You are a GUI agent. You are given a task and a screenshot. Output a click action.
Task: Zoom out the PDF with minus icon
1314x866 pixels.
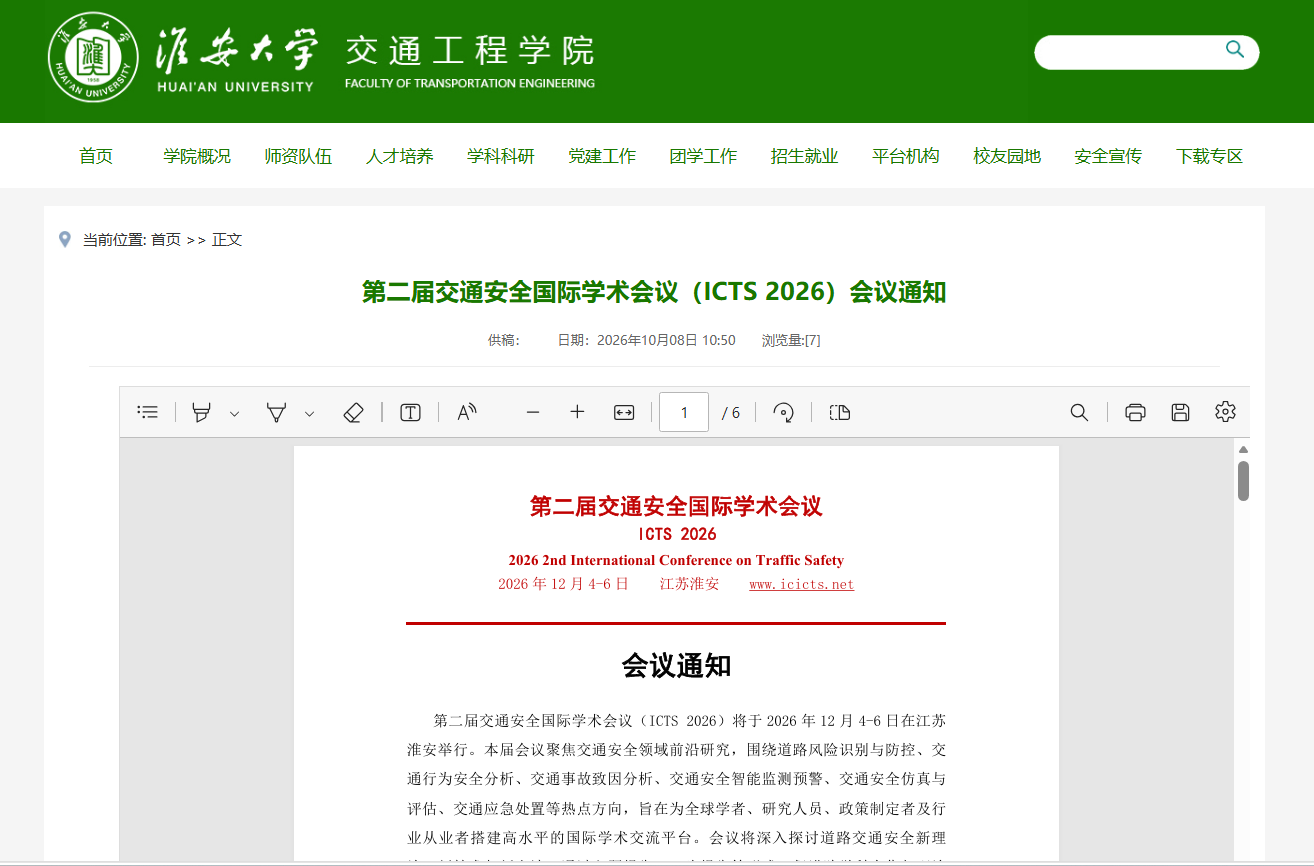pos(533,412)
